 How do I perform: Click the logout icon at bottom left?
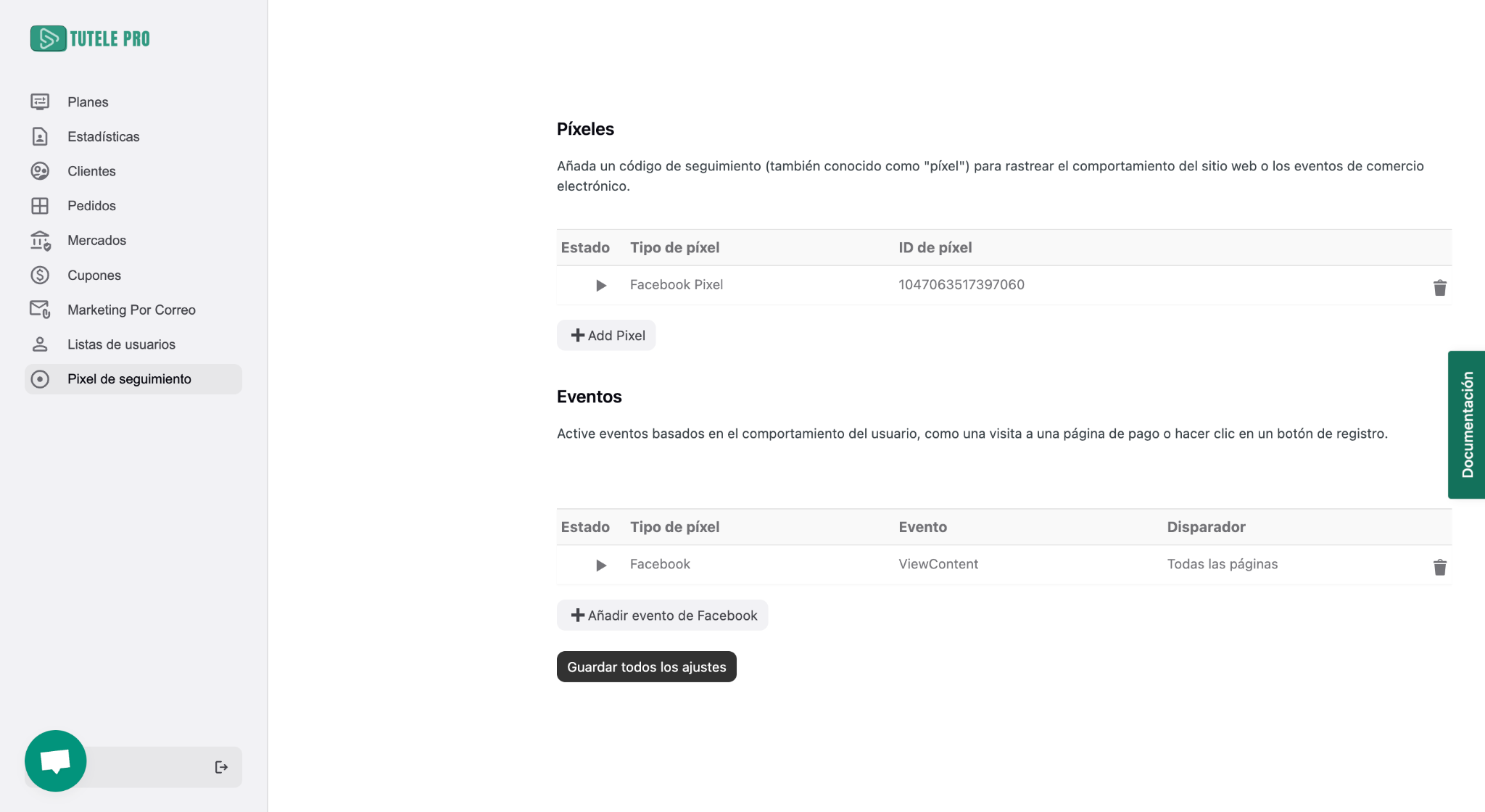click(221, 767)
